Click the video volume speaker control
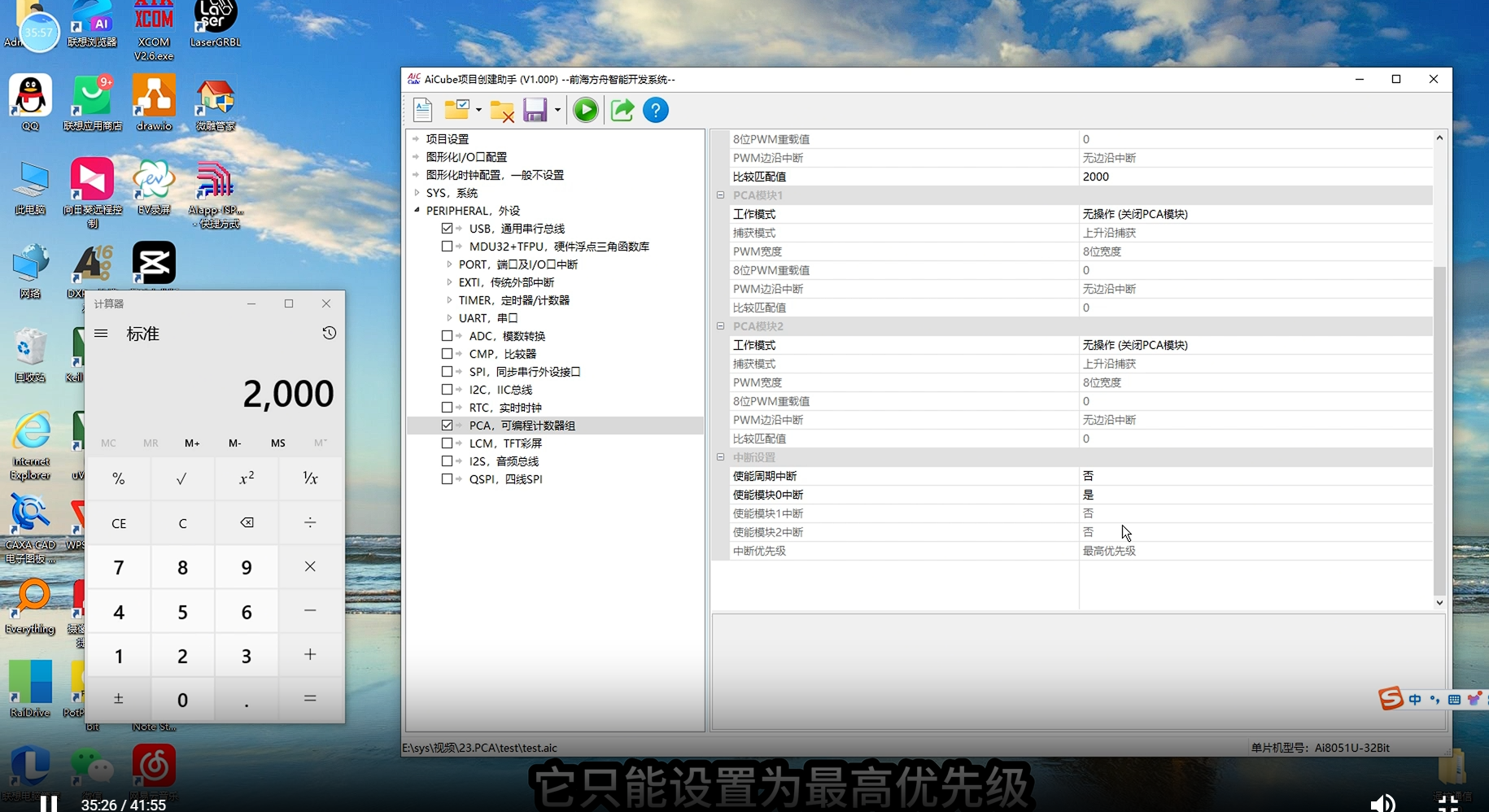The image size is (1489, 812). pyautogui.click(x=1382, y=804)
